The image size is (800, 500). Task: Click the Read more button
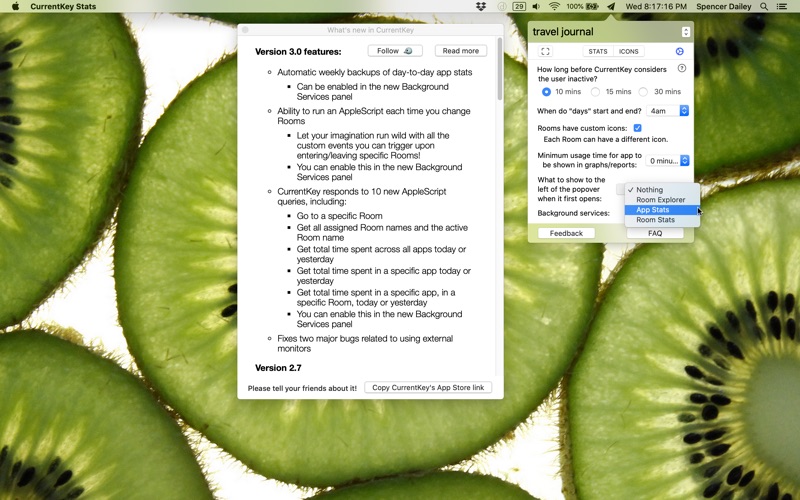tap(461, 51)
